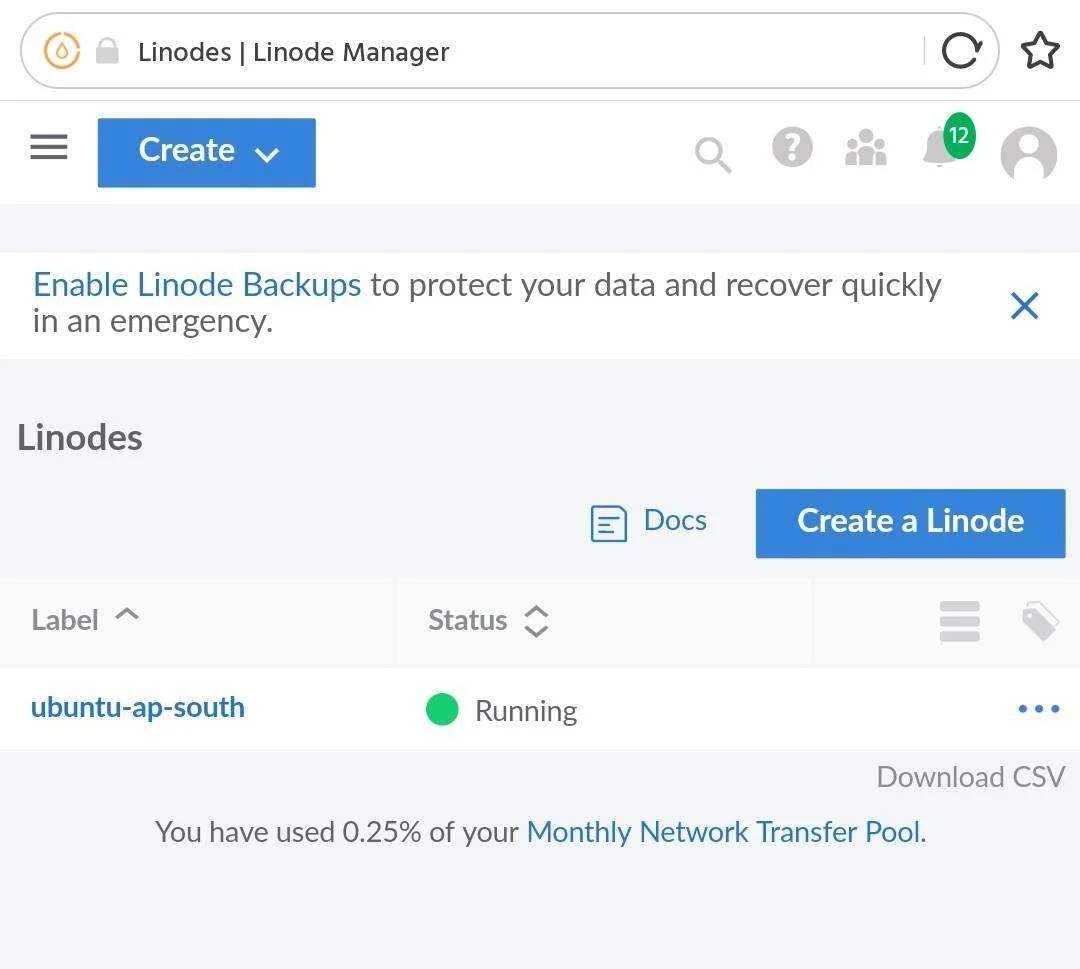The height and width of the screenshot is (969, 1080).
Task: Open the ubuntu-ap-south Linode link
Action: pyautogui.click(x=138, y=708)
